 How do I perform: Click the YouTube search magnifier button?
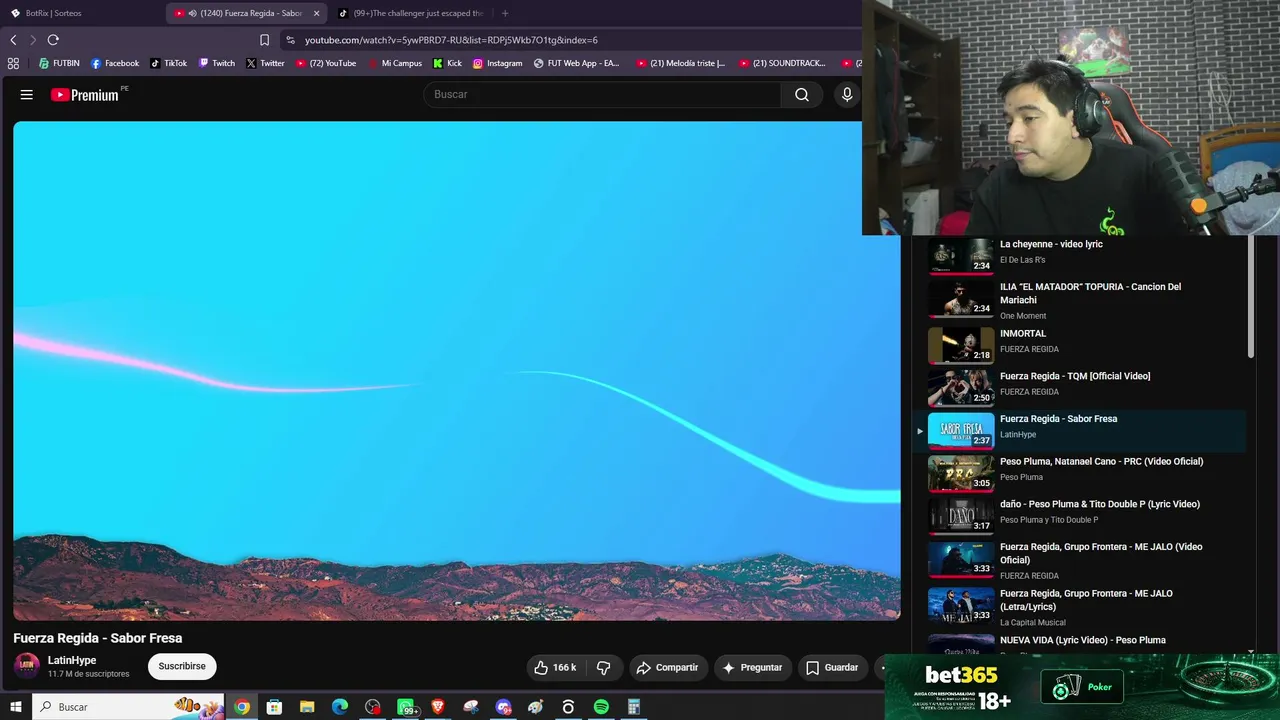pyautogui.click(x=802, y=94)
